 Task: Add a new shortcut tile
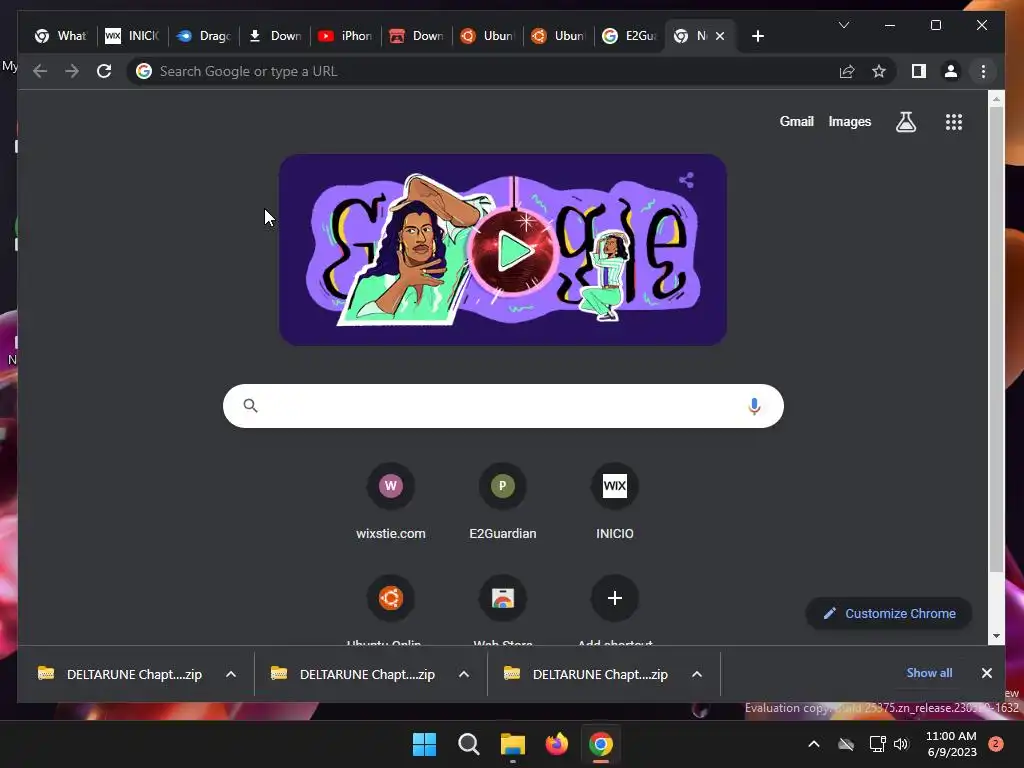615,609
